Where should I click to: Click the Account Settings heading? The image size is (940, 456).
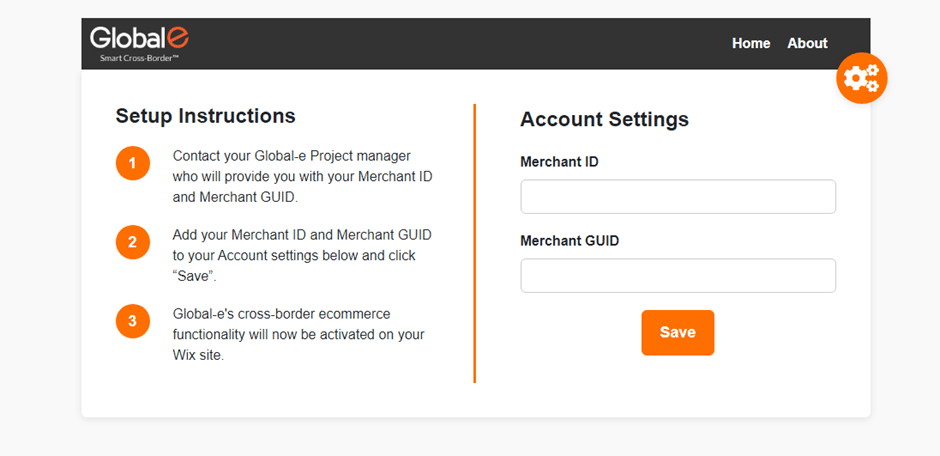coord(604,119)
